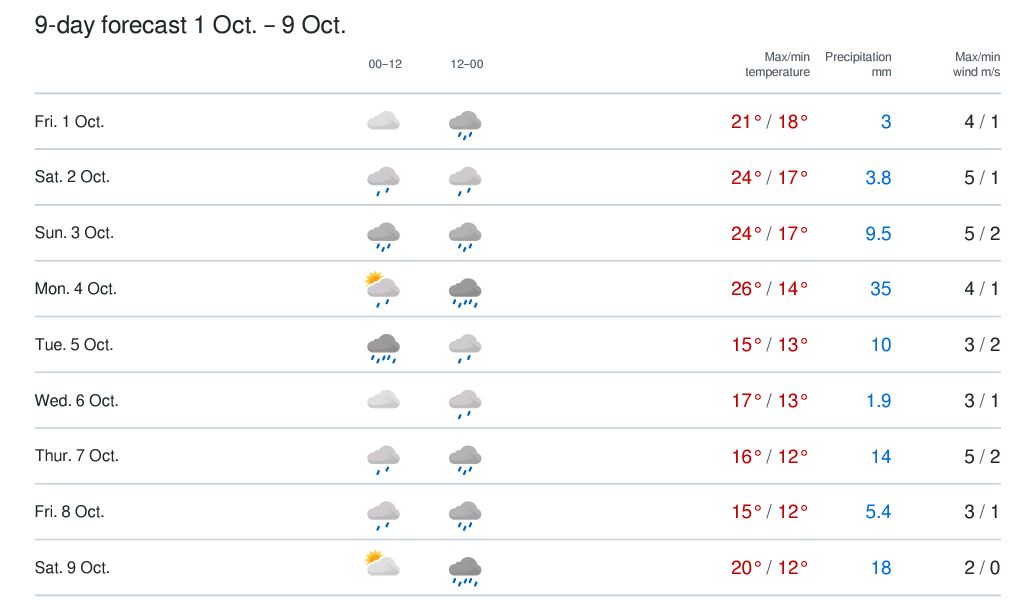Click Tue. 5 Oct. morning heavy rain icon
Screen dimensions: 1019x600
pos(383,349)
